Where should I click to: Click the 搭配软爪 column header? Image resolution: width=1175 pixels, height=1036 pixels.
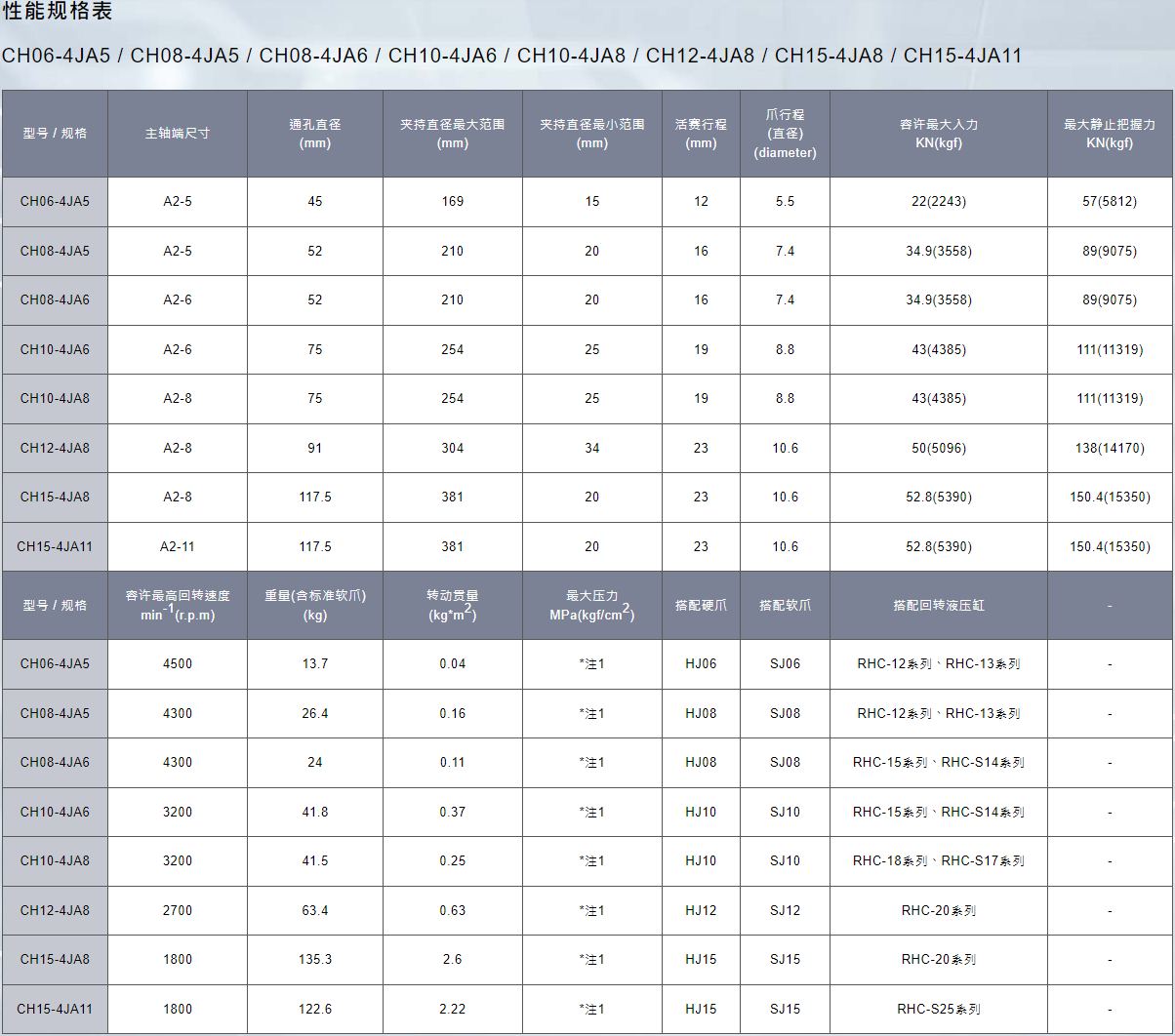(x=786, y=606)
